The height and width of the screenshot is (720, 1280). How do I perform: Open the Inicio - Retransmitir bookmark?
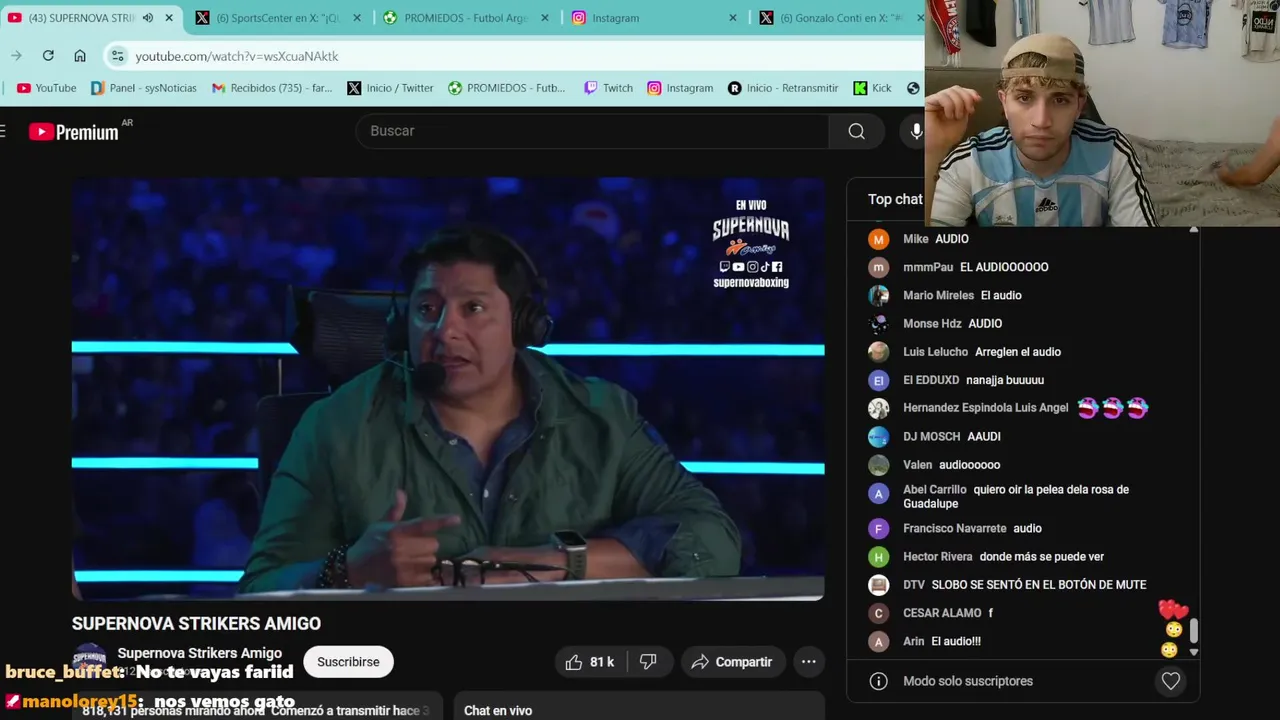click(783, 88)
